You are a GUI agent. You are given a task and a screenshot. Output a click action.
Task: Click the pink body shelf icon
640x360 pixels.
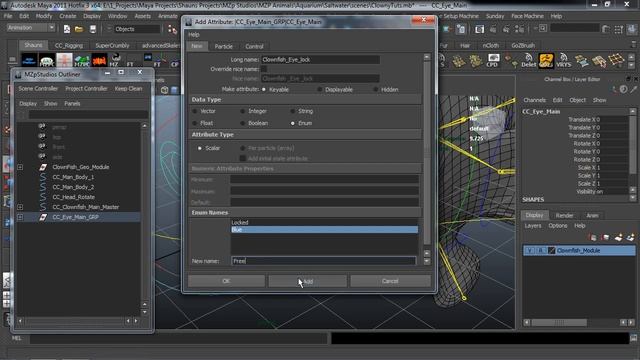(64, 60)
